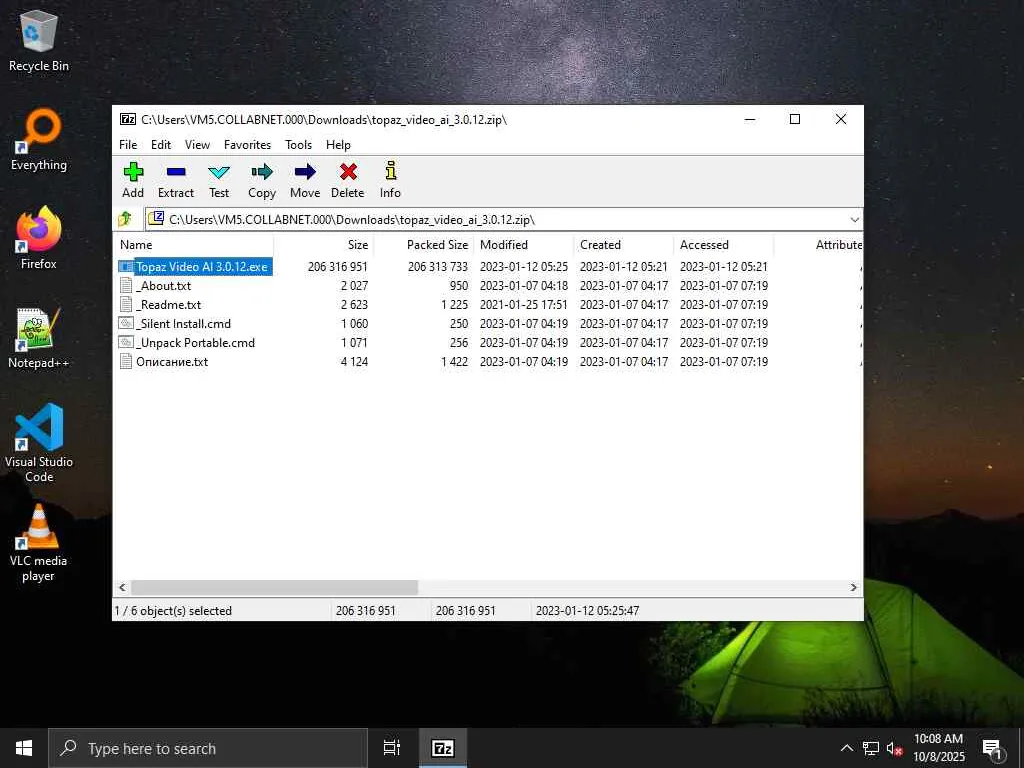The width and height of the screenshot is (1024, 768).
Task: Click the Описание.txt file icon
Action: click(126, 361)
